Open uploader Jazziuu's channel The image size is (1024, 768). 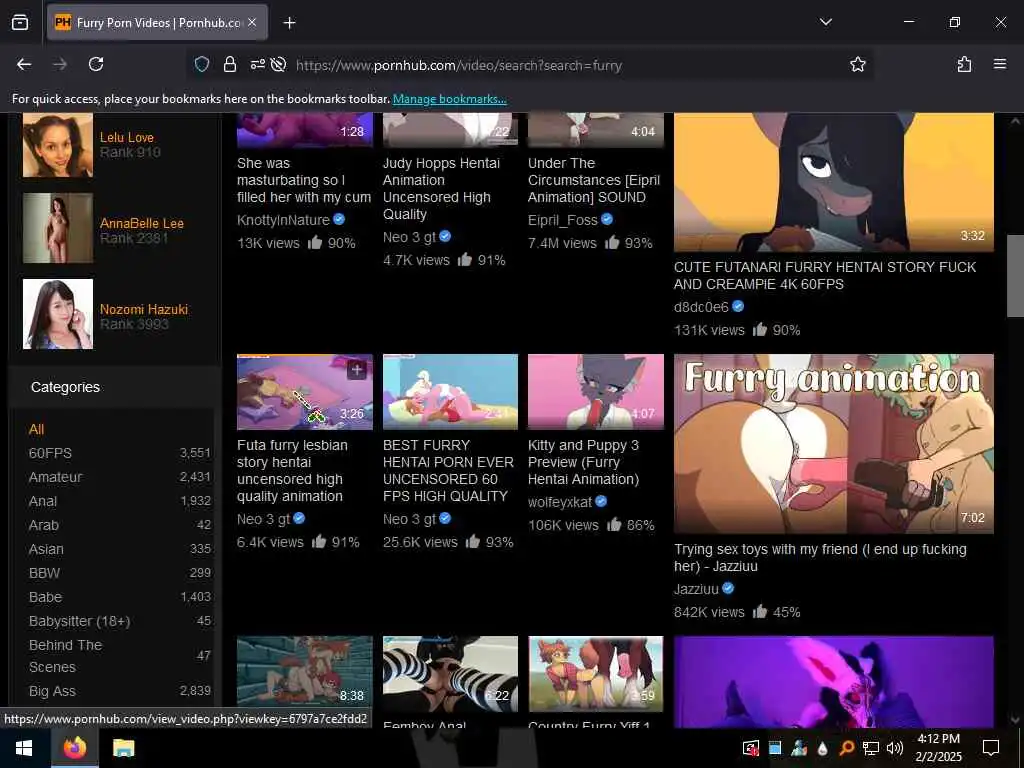(696, 589)
